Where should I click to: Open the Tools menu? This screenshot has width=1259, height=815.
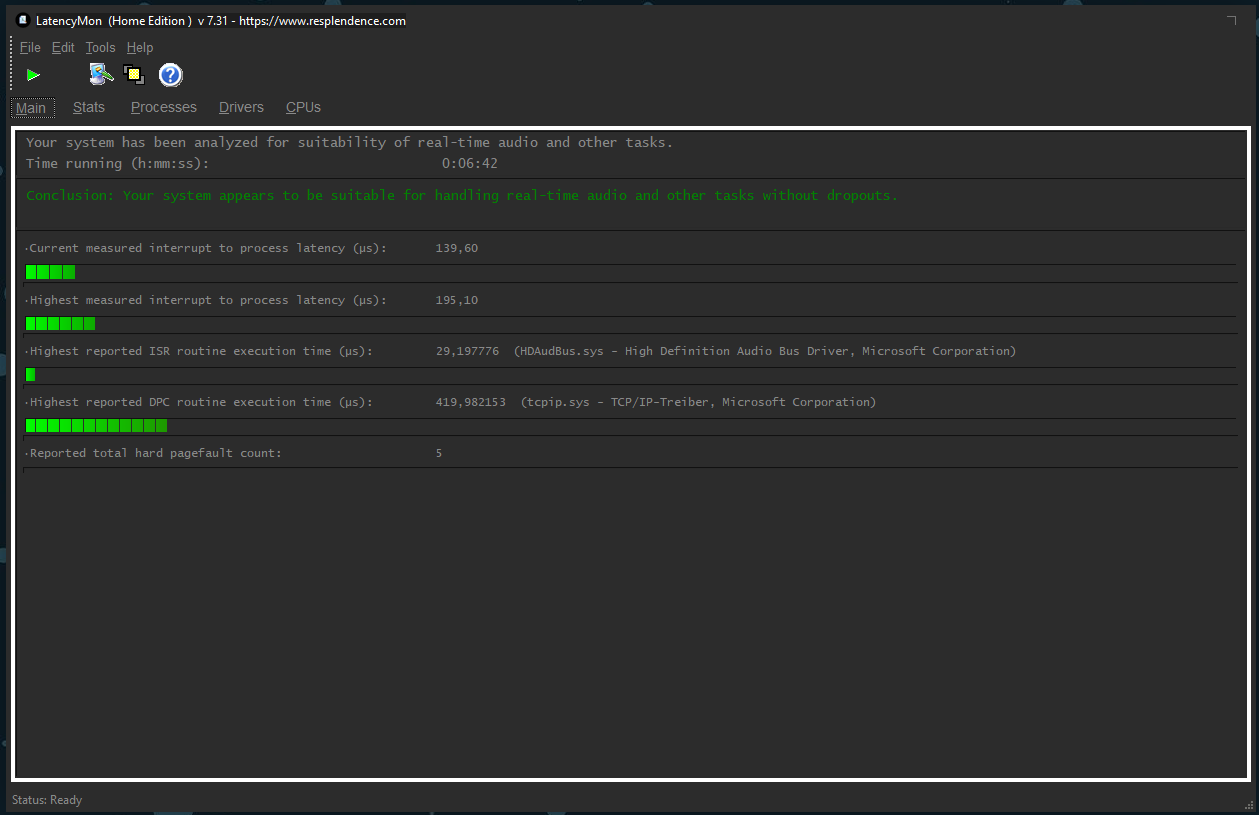100,47
